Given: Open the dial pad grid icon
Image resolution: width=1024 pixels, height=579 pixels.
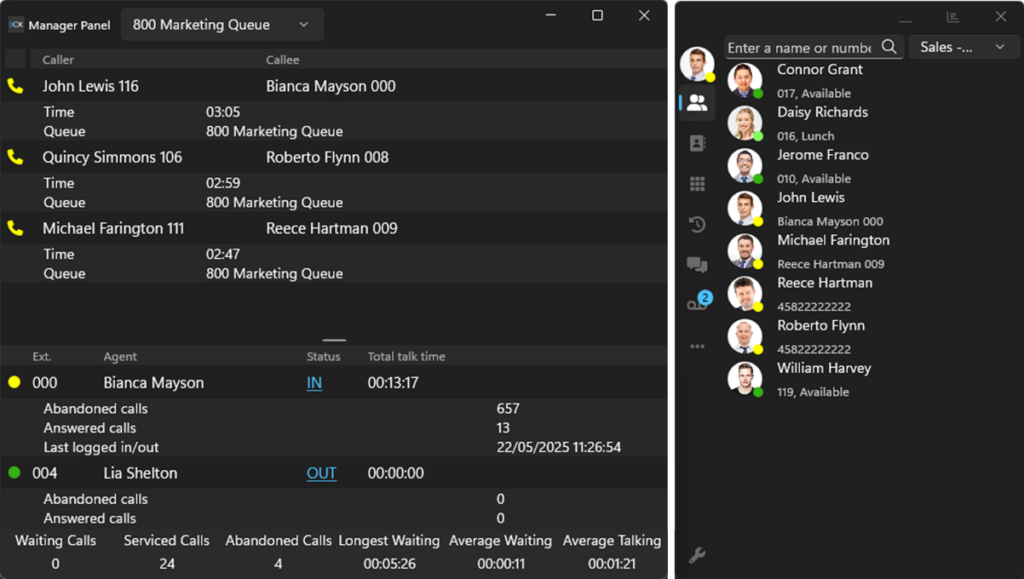Looking at the screenshot, I should (697, 184).
